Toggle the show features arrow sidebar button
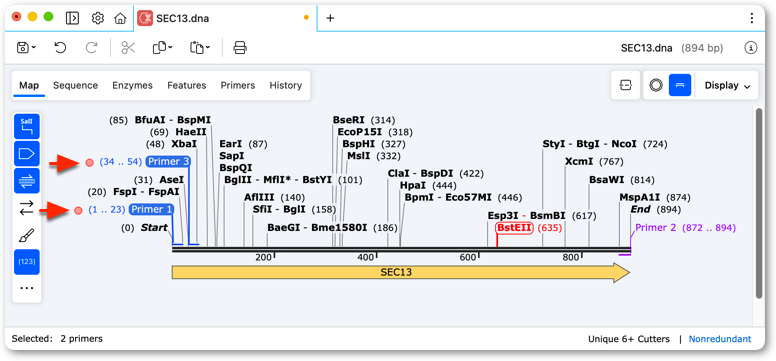Viewport: 776px width, 361px height. point(27,154)
